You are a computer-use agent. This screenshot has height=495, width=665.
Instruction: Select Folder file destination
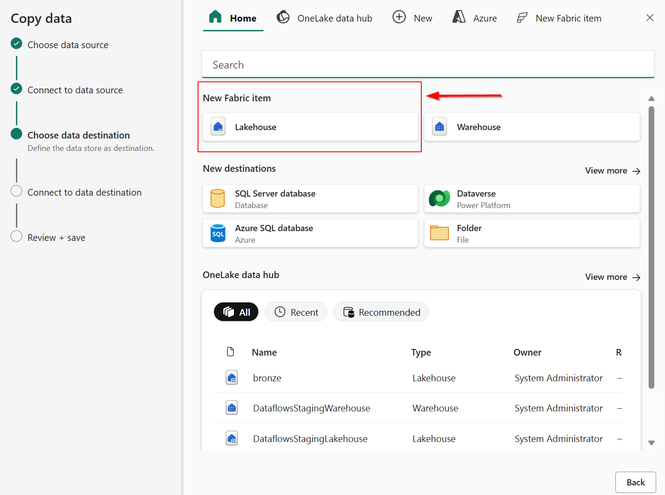point(532,233)
